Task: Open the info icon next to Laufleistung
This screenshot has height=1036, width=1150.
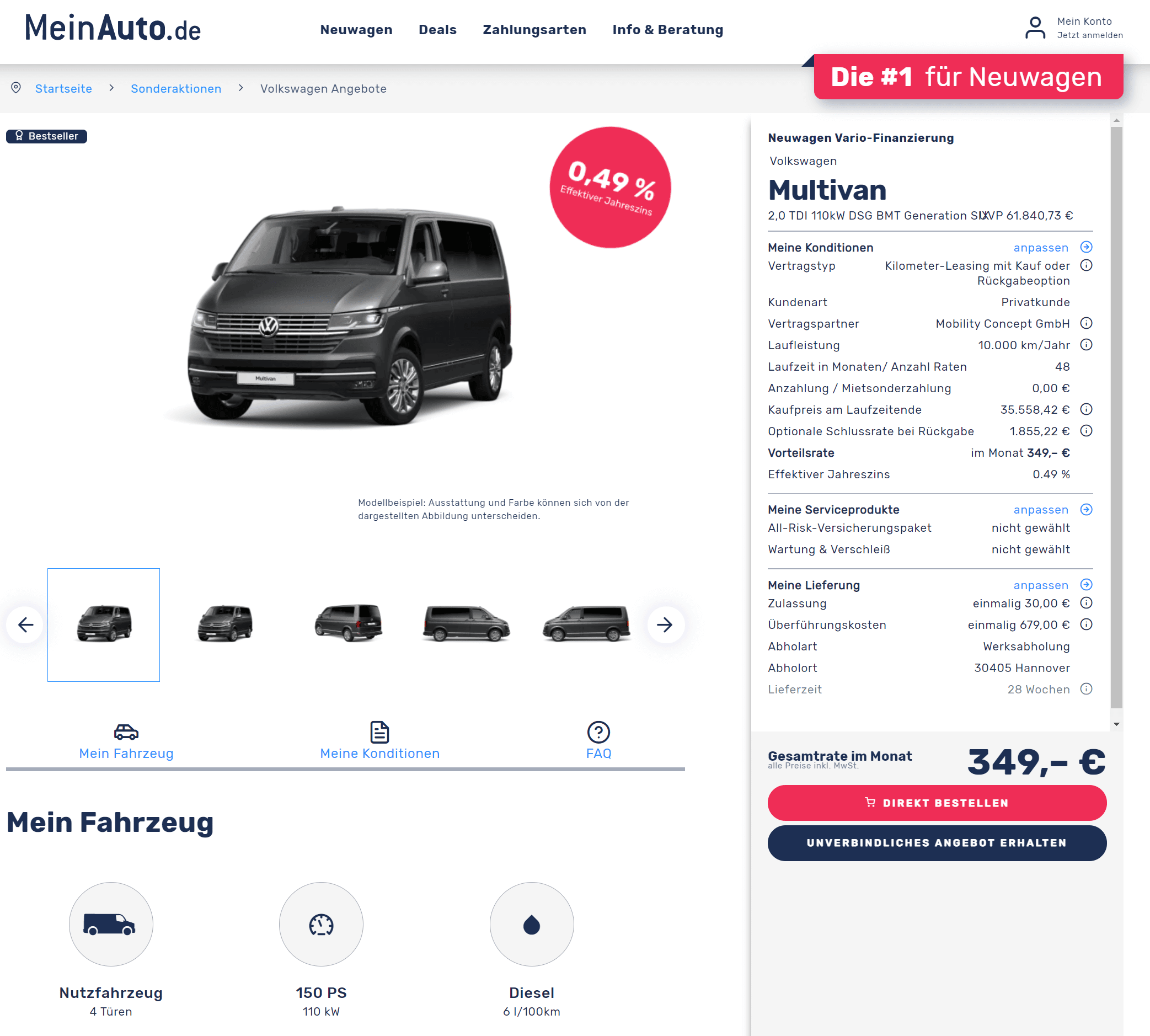Action: (1085, 345)
